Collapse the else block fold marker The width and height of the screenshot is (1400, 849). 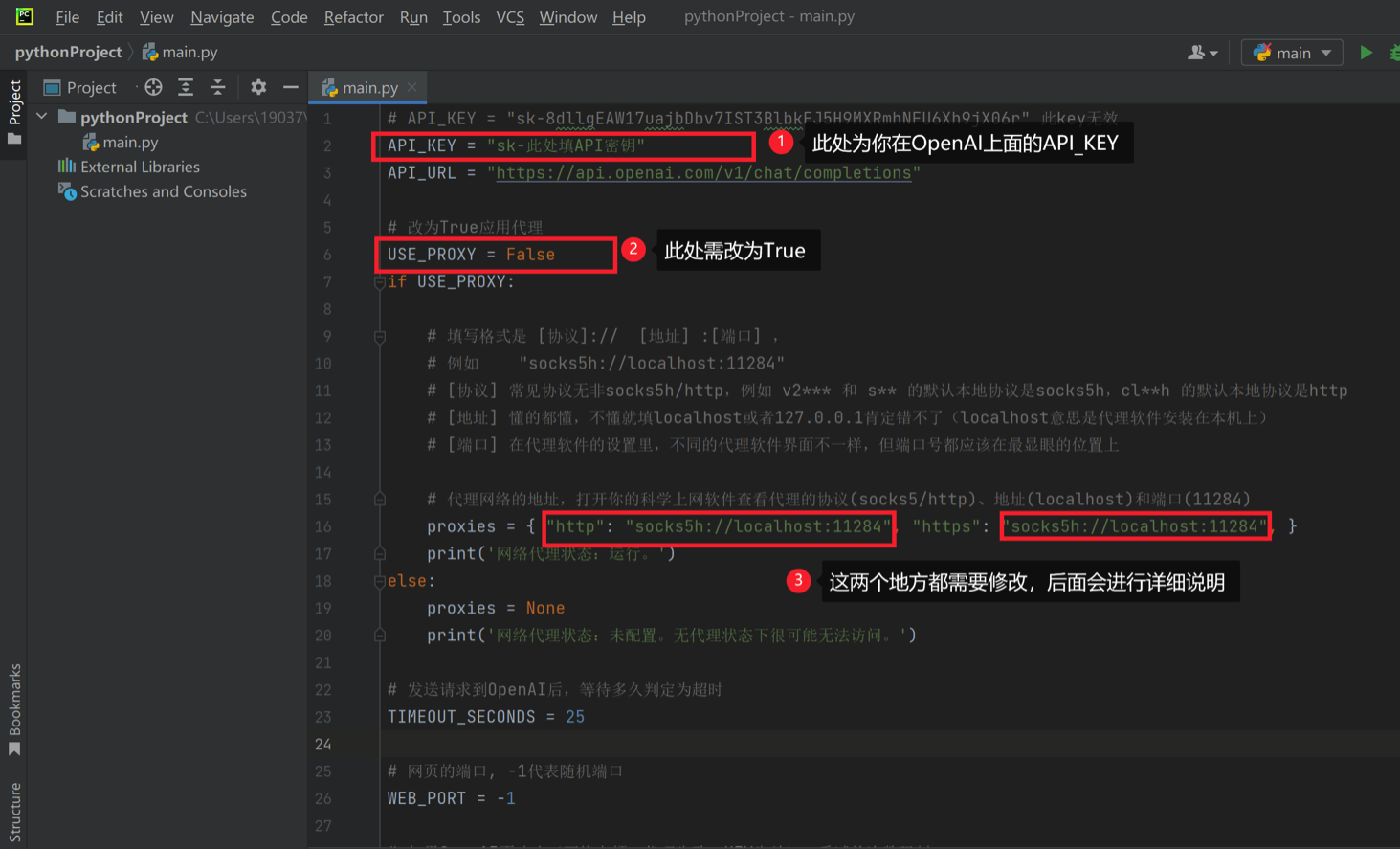pyautogui.click(x=380, y=581)
